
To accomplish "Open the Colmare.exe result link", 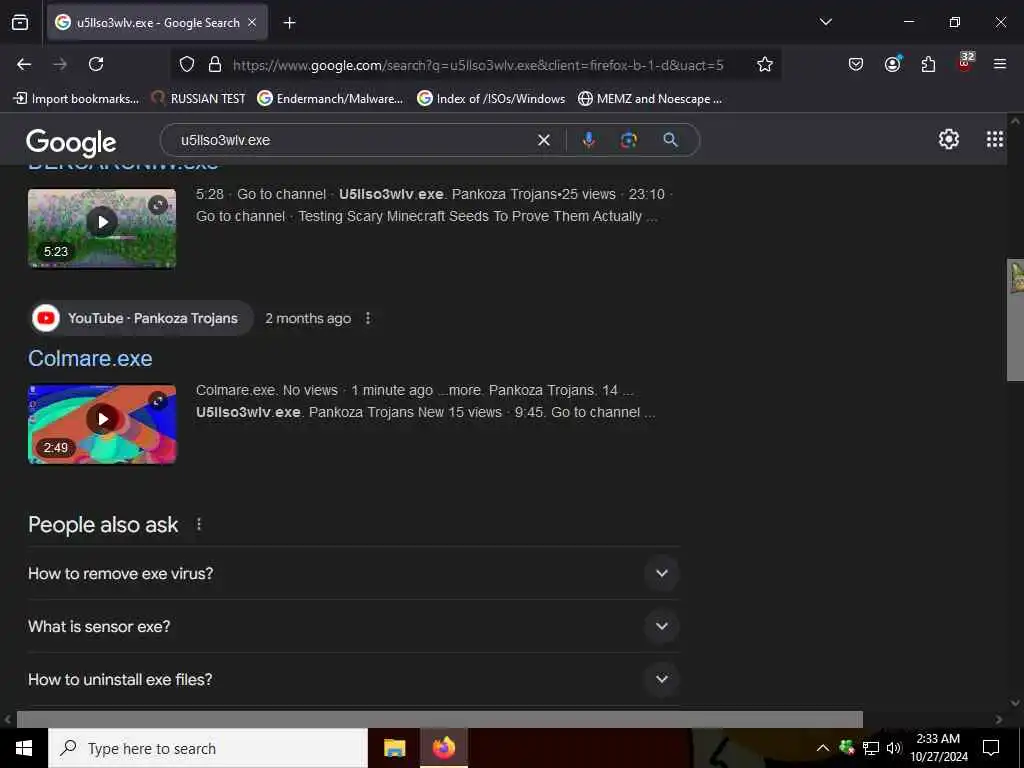I will [90, 359].
